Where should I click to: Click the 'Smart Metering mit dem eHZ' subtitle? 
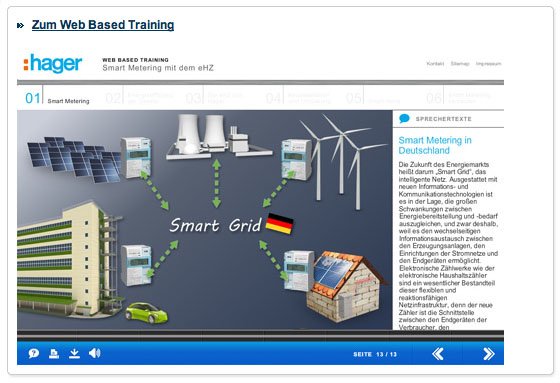tap(158, 68)
